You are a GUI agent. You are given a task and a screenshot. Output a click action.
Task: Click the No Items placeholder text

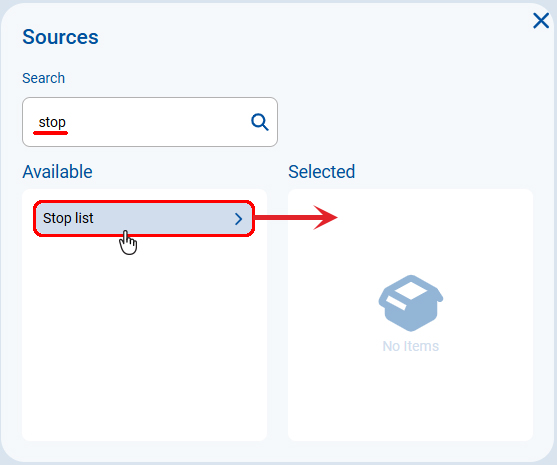(x=411, y=346)
